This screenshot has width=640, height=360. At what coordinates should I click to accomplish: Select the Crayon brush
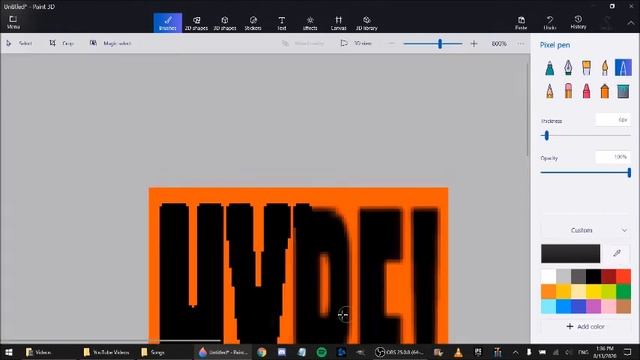pos(587,91)
